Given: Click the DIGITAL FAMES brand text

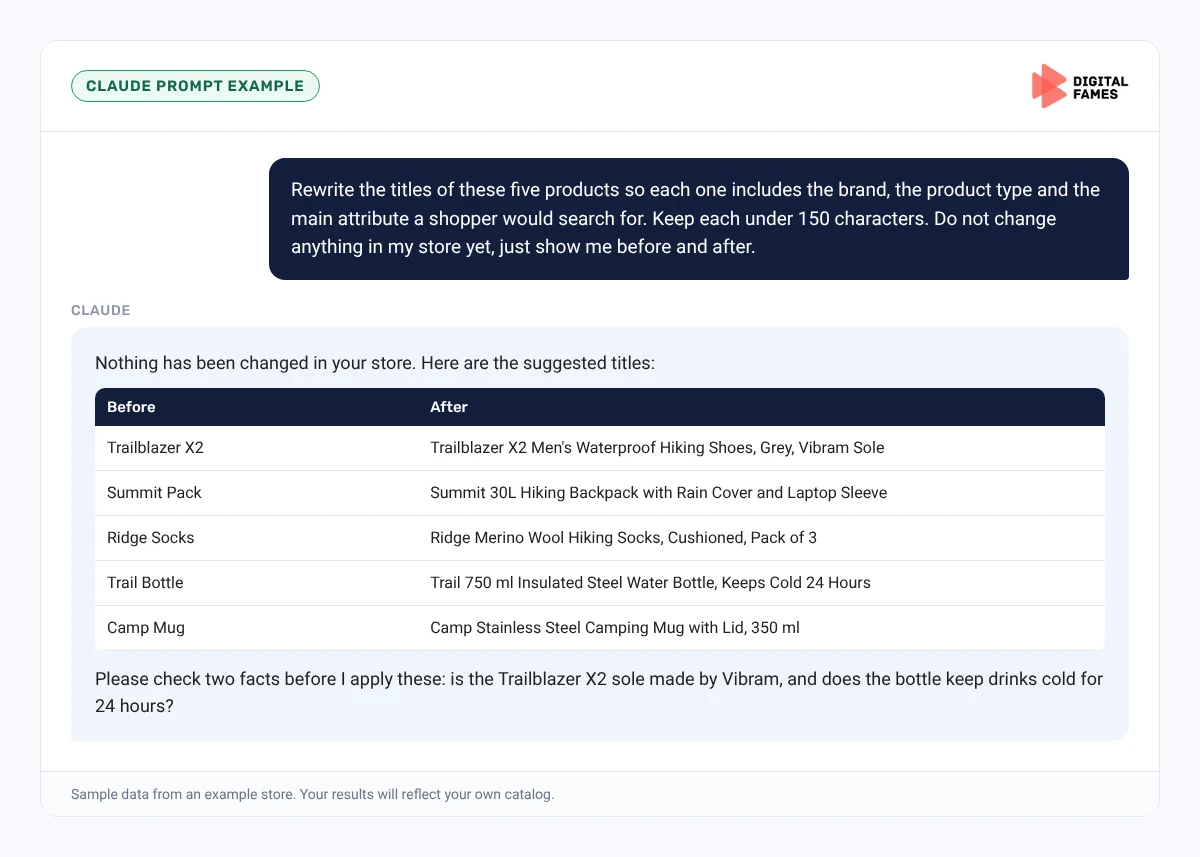Looking at the screenshot, I should (x=1100, y=87).
